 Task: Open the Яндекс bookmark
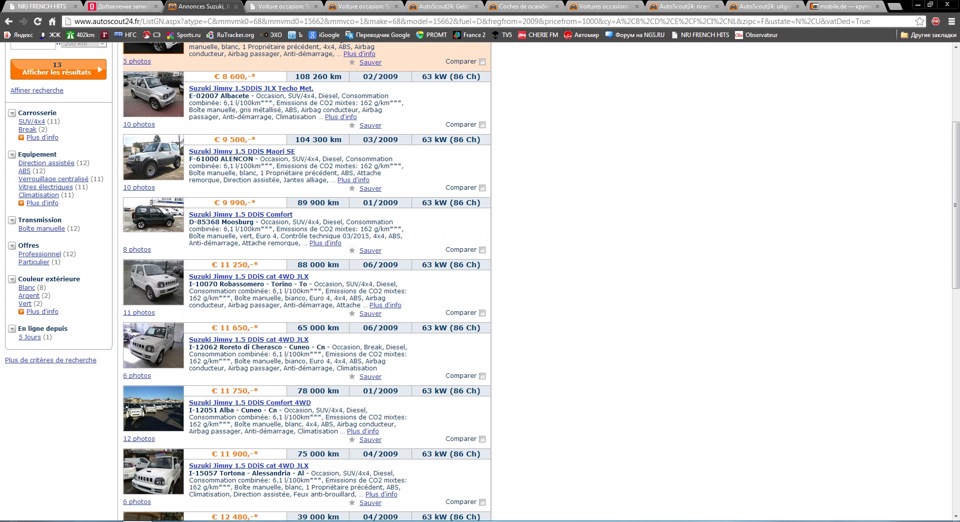tap(19, 35)
